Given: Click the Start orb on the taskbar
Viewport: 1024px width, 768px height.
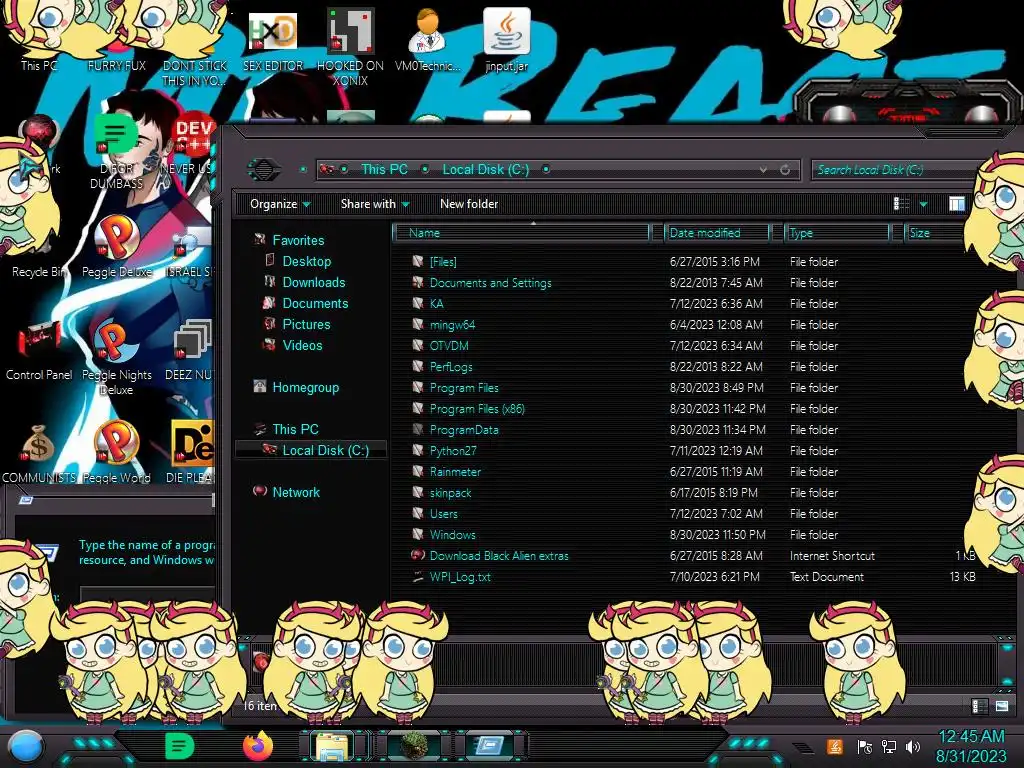Looking at the screenshot, I should [x=26, y=746].
